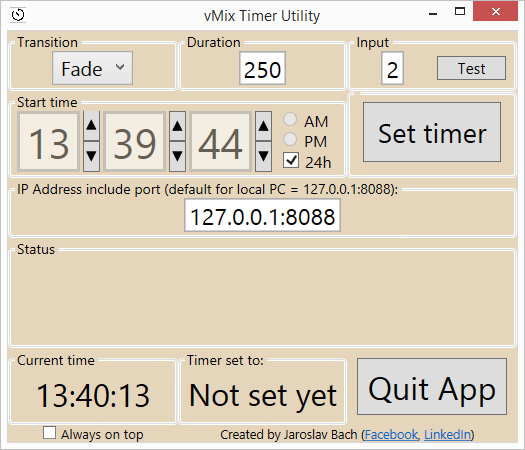Click the Set timer button
The height and width of the screenshot is (450, 525).
pyautogui.click(x=432, y=132)
